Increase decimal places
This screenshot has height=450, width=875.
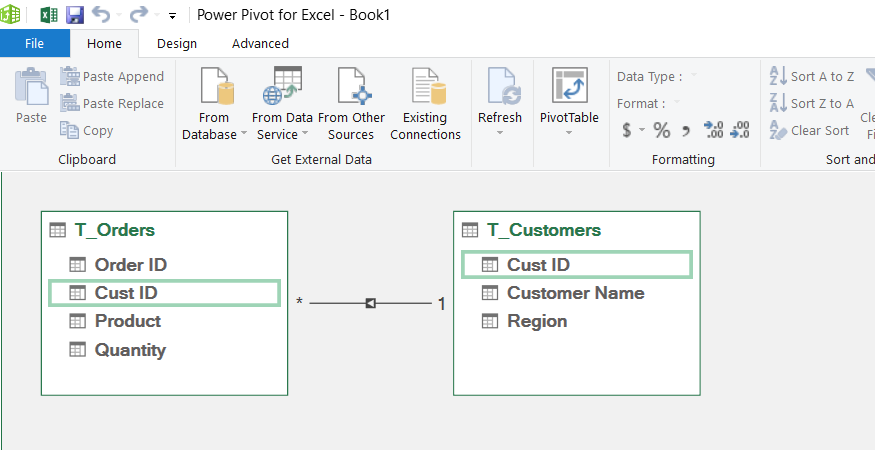click(x=714, y=130)
